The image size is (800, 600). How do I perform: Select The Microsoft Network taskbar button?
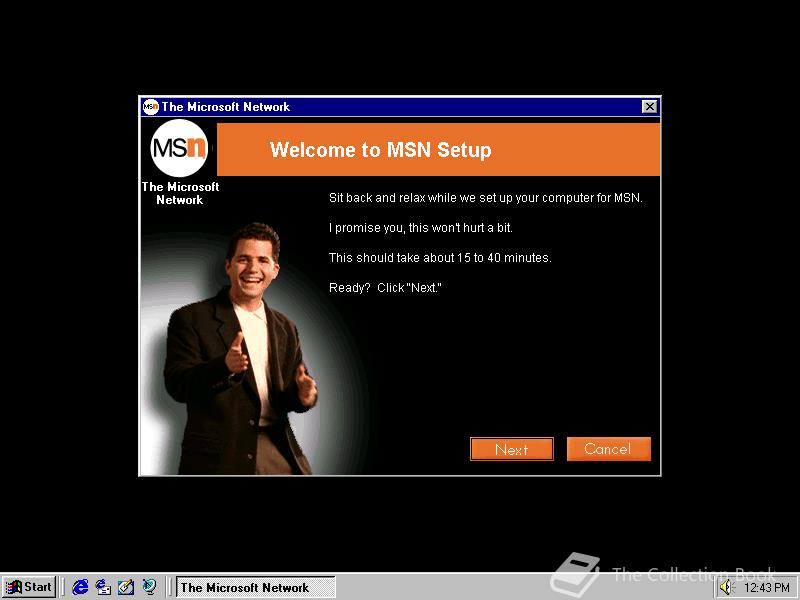(256, 587)
